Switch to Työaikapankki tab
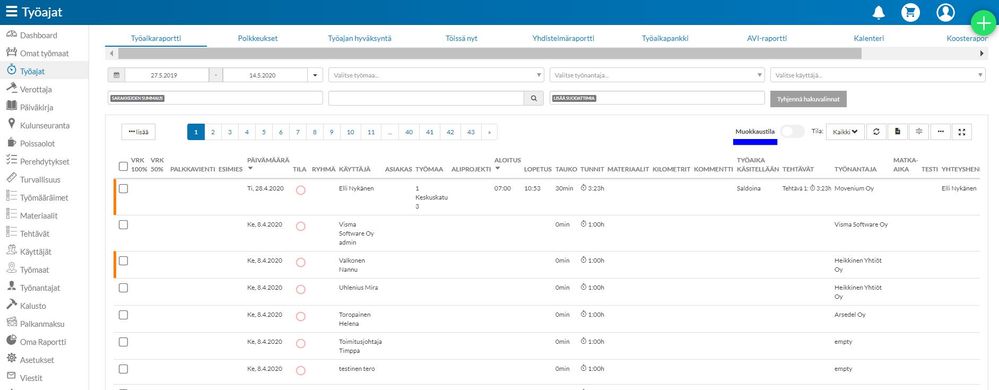The height and width of the screenshot is (390, 999). 665,38
